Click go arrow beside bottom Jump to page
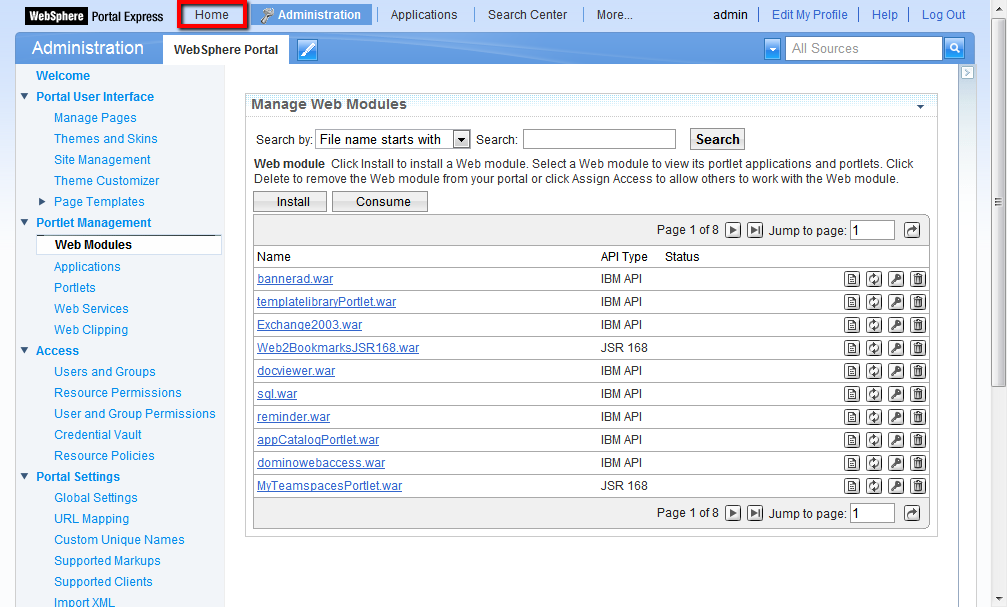 click(x=912, y=513)
